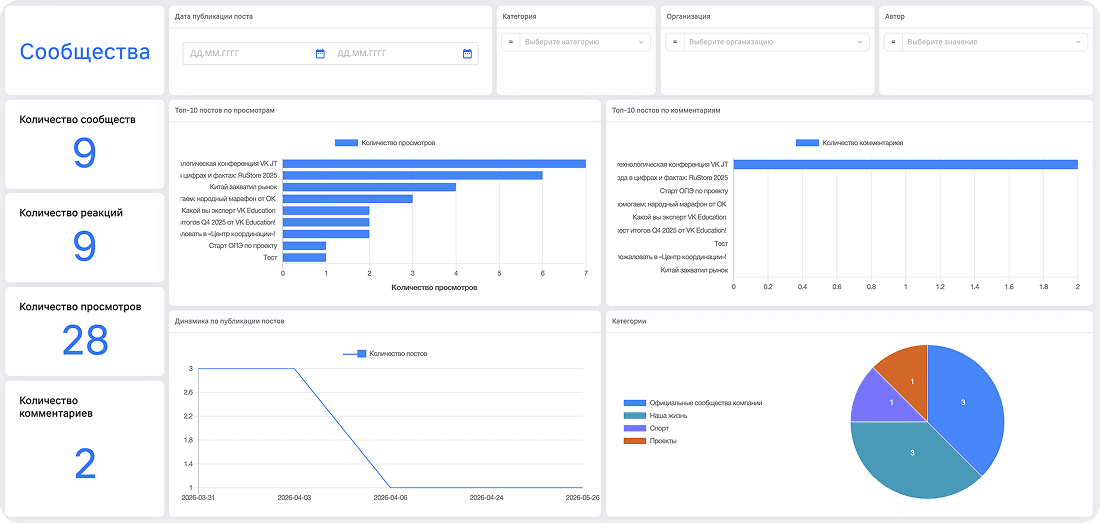Viewport: 1100px width, 523px height.
Task: Toggle the Проекты legend swatch
Action: point(635,441)
